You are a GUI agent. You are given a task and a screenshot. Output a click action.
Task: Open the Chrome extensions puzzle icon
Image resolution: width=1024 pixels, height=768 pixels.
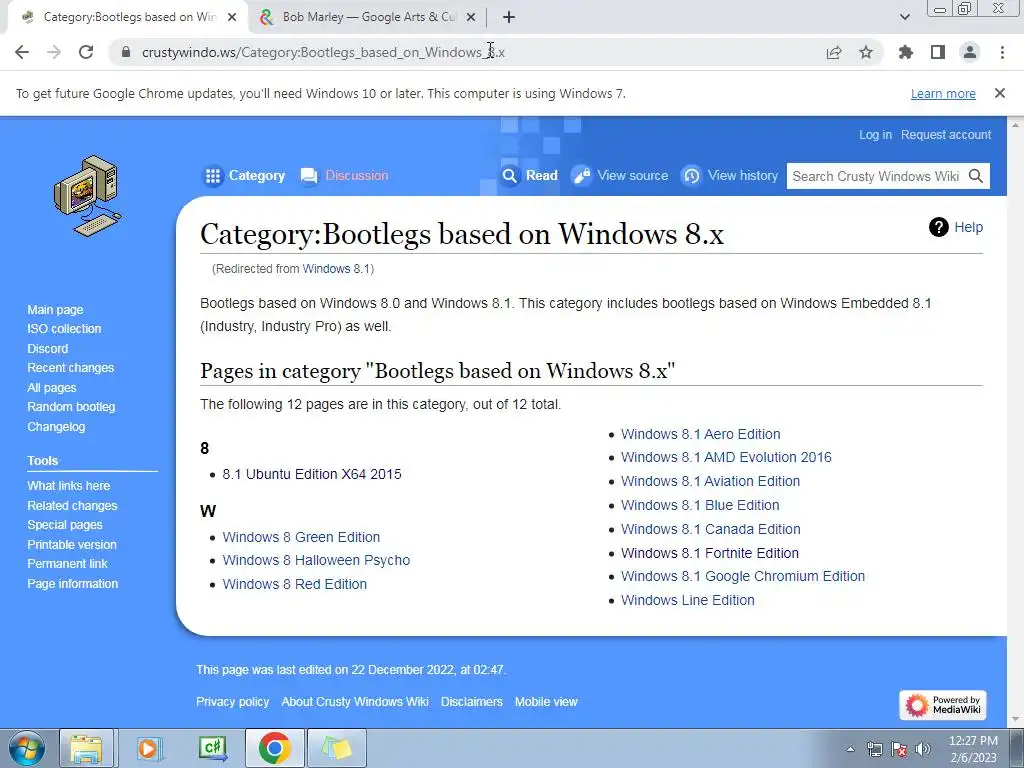905,52
